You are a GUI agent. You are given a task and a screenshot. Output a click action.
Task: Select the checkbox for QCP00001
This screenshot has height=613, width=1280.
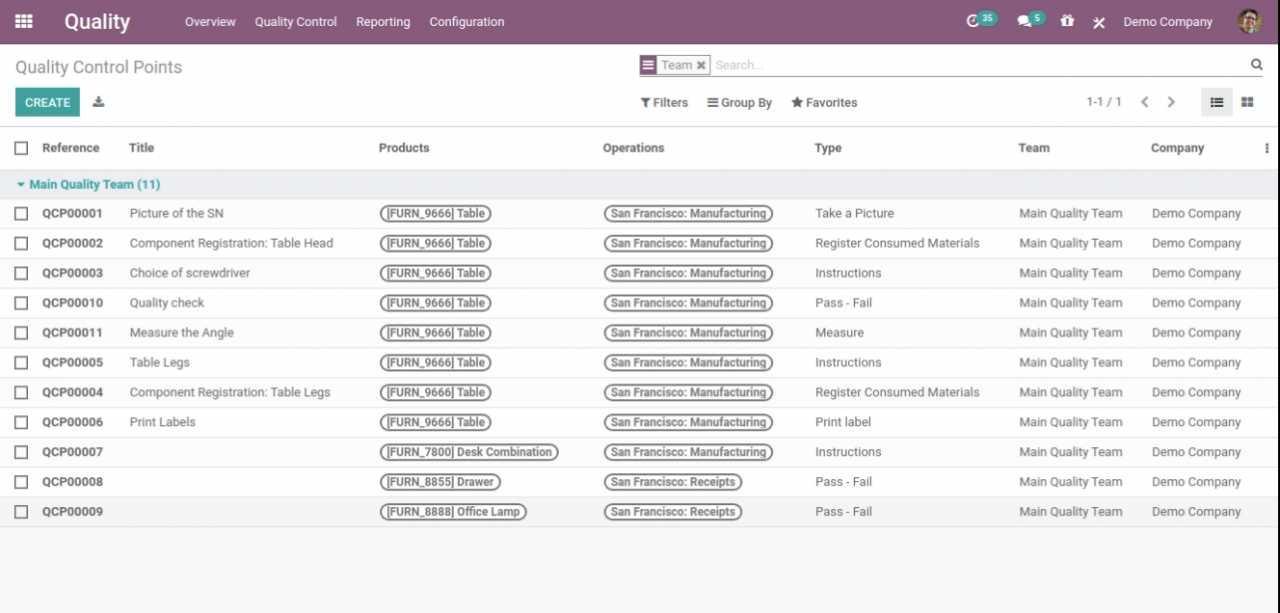(x=21, y=213)
